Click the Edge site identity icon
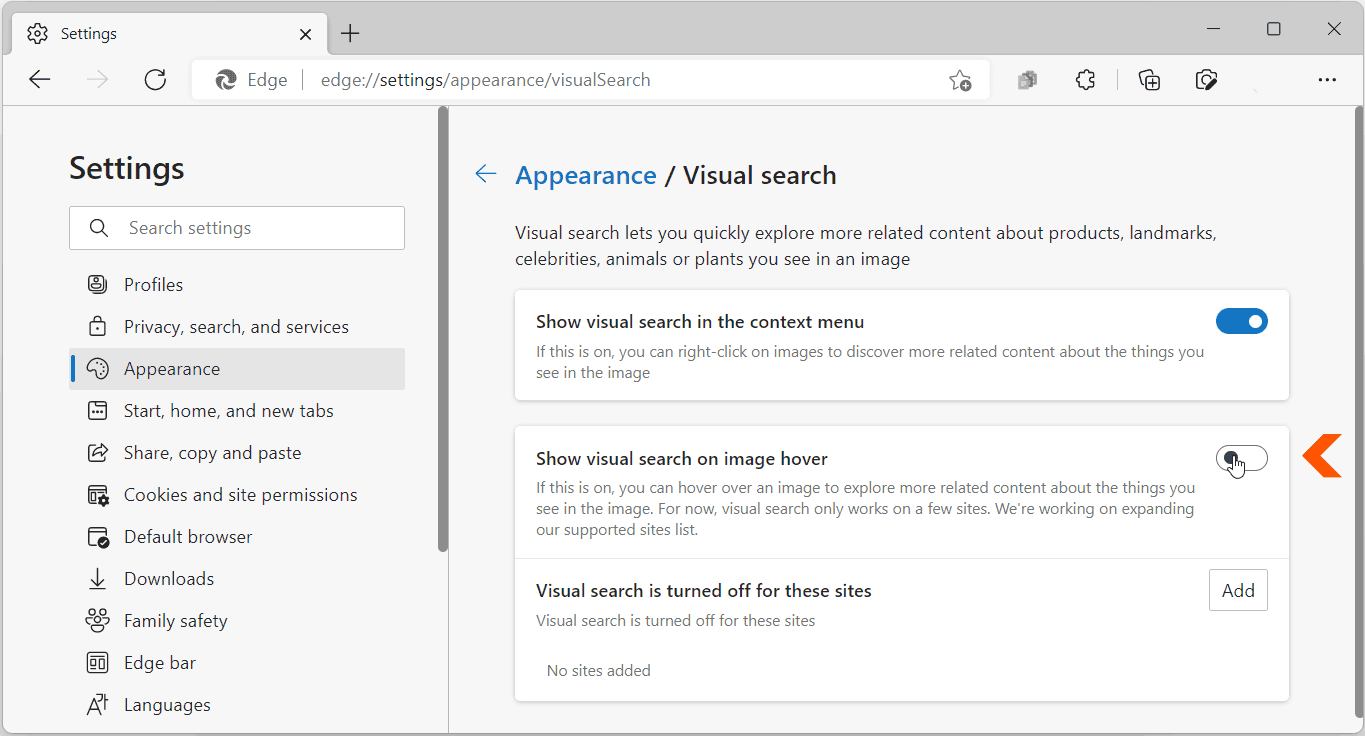Image resolution: width=1365 pixels, height=736 pixels. pyautogui.click(x=226, y=80)
